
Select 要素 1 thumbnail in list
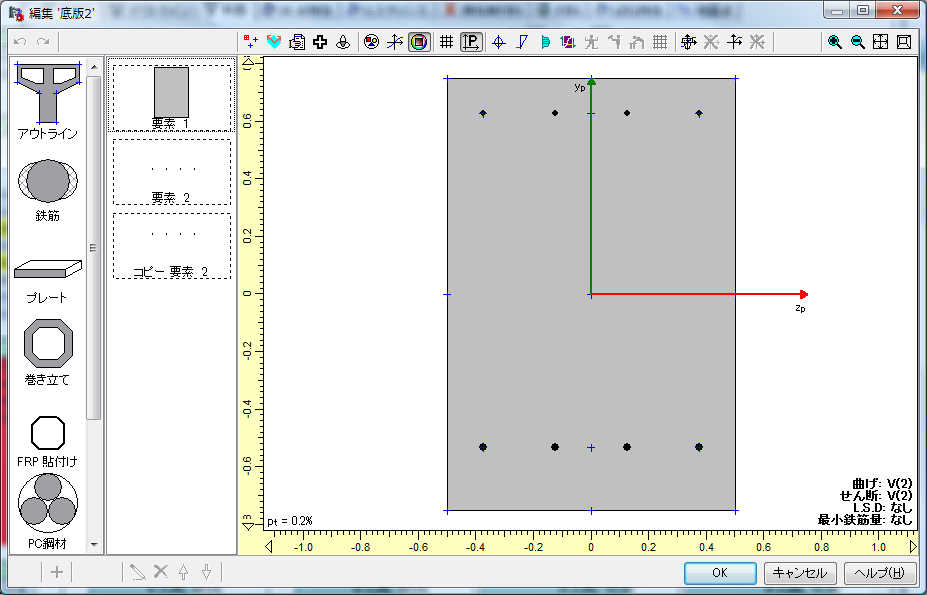[171, 97]
